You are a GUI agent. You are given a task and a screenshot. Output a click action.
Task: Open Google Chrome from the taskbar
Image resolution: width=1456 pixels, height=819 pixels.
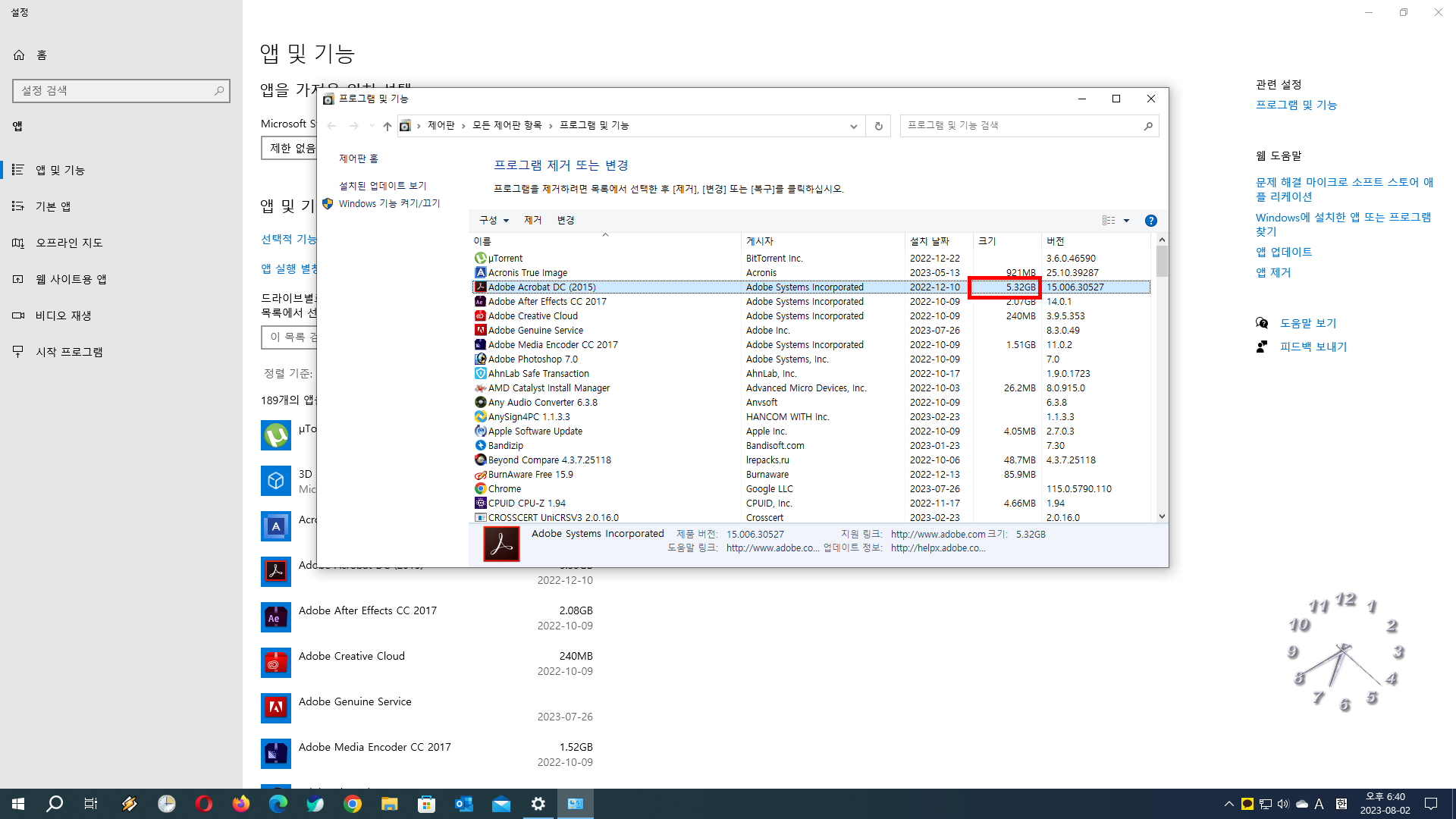pos(352,804)
